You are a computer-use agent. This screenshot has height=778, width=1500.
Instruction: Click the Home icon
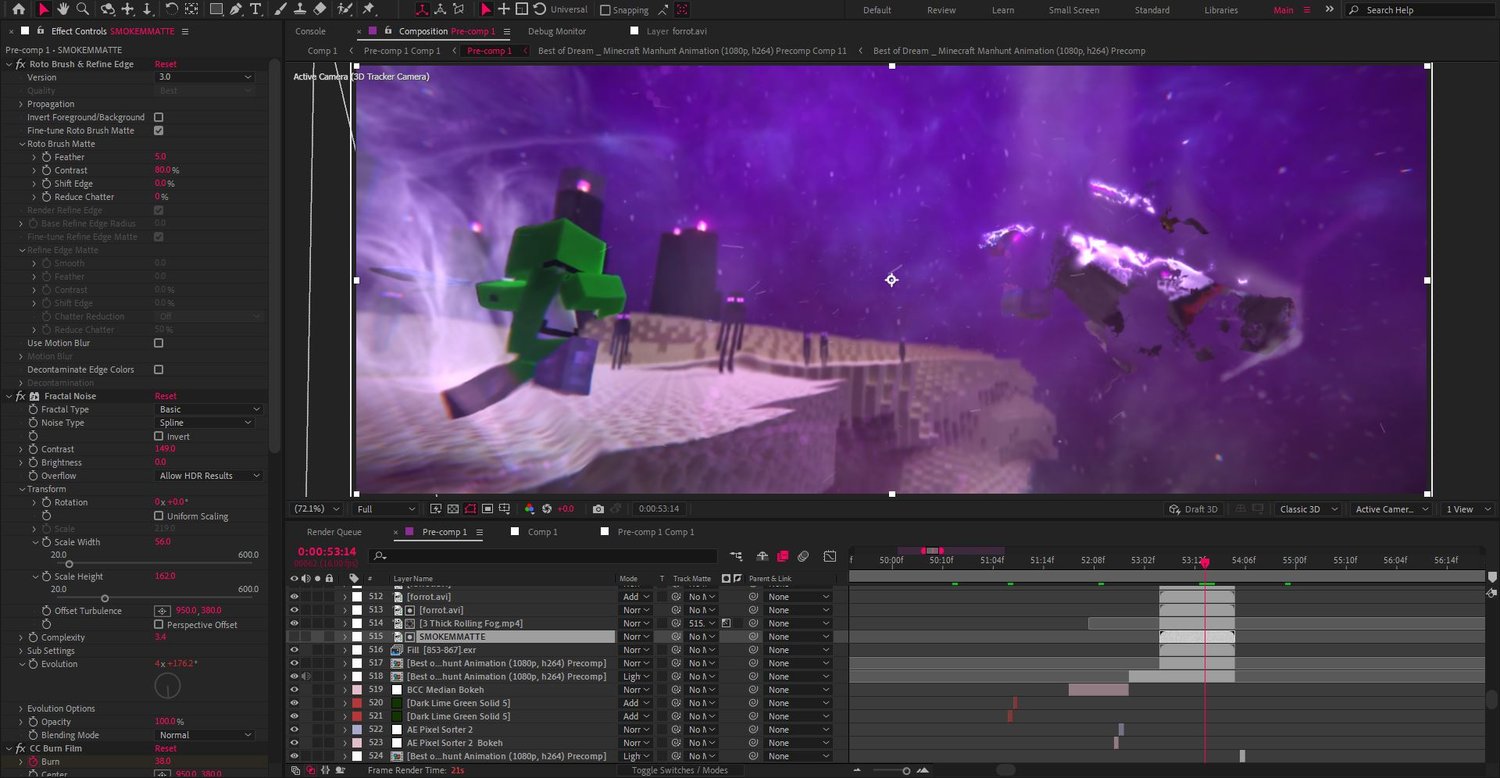[x=18, y=9]
